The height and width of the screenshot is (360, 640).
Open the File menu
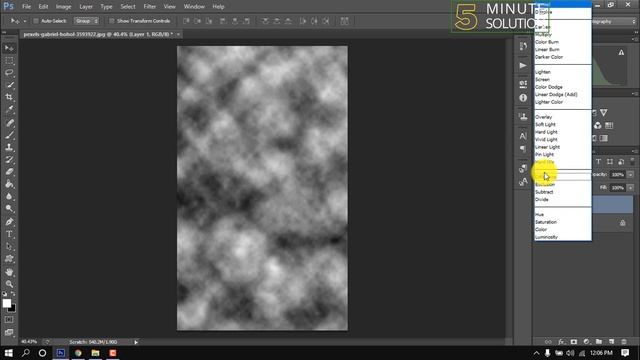27,7
